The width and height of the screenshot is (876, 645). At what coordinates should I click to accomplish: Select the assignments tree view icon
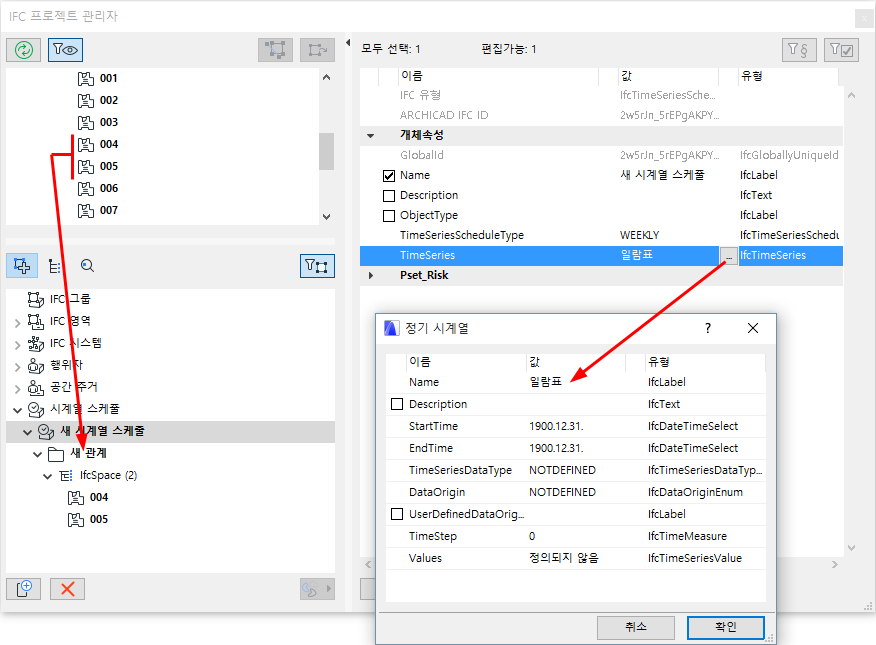coord(22,265)
